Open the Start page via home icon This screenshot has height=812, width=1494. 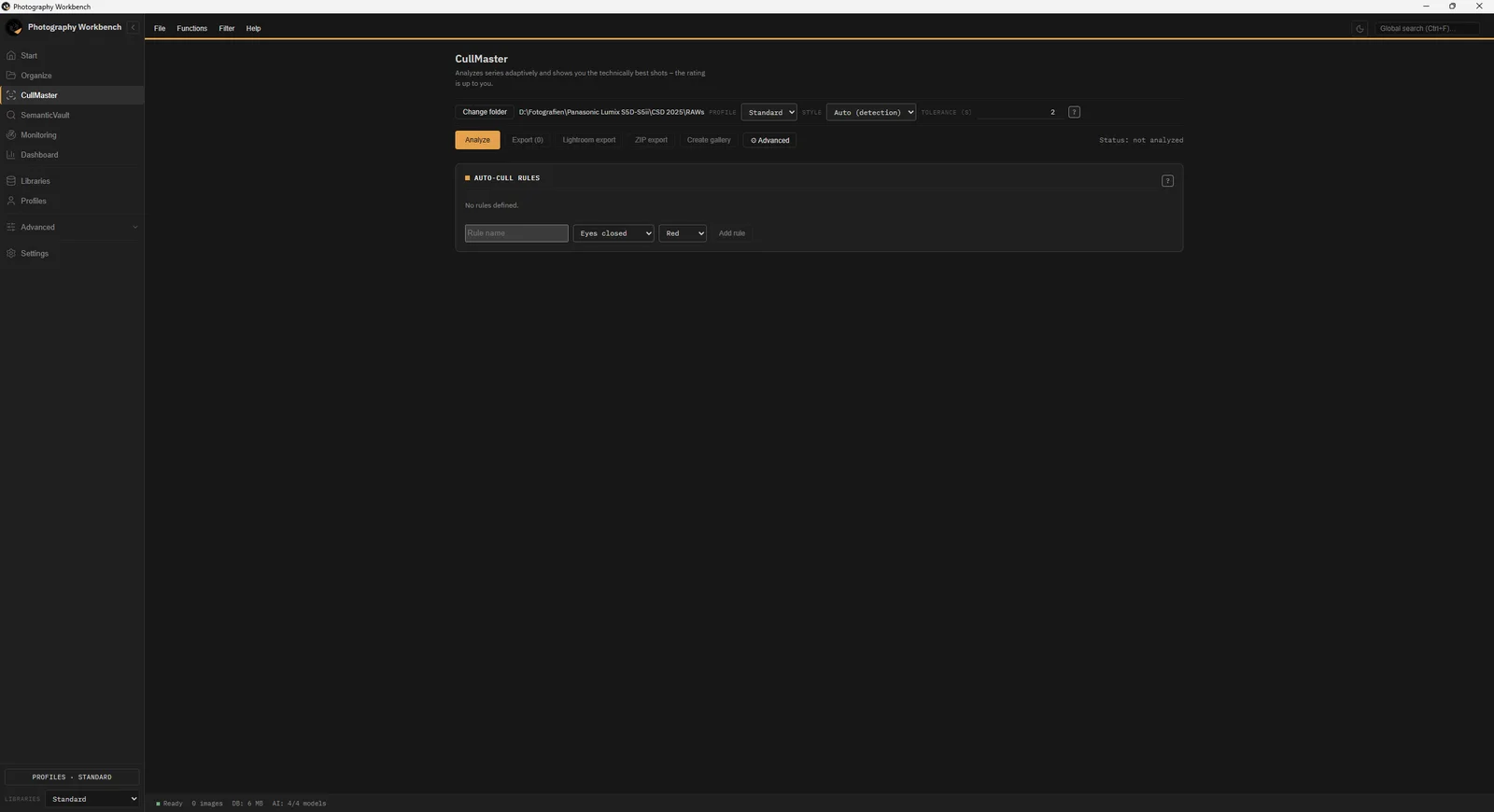coord(11,56)
